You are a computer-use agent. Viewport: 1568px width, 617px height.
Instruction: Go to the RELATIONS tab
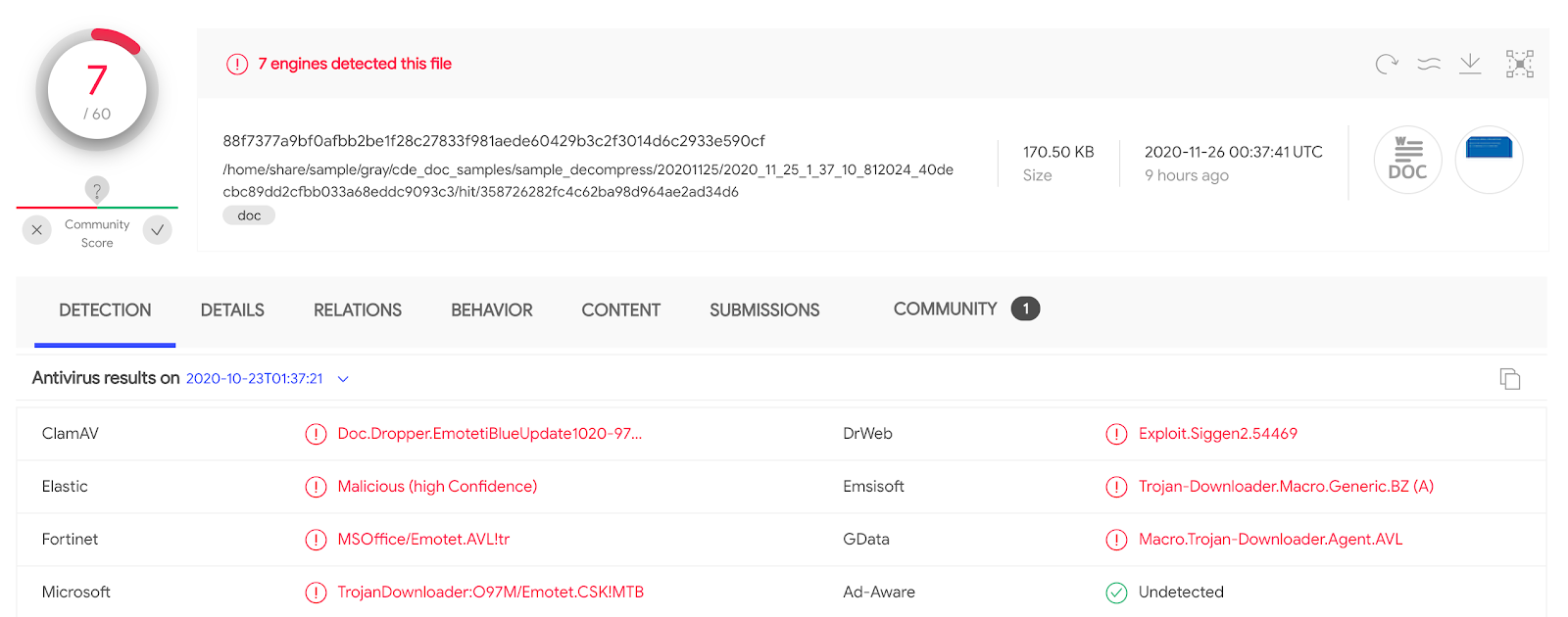(358, 310)
